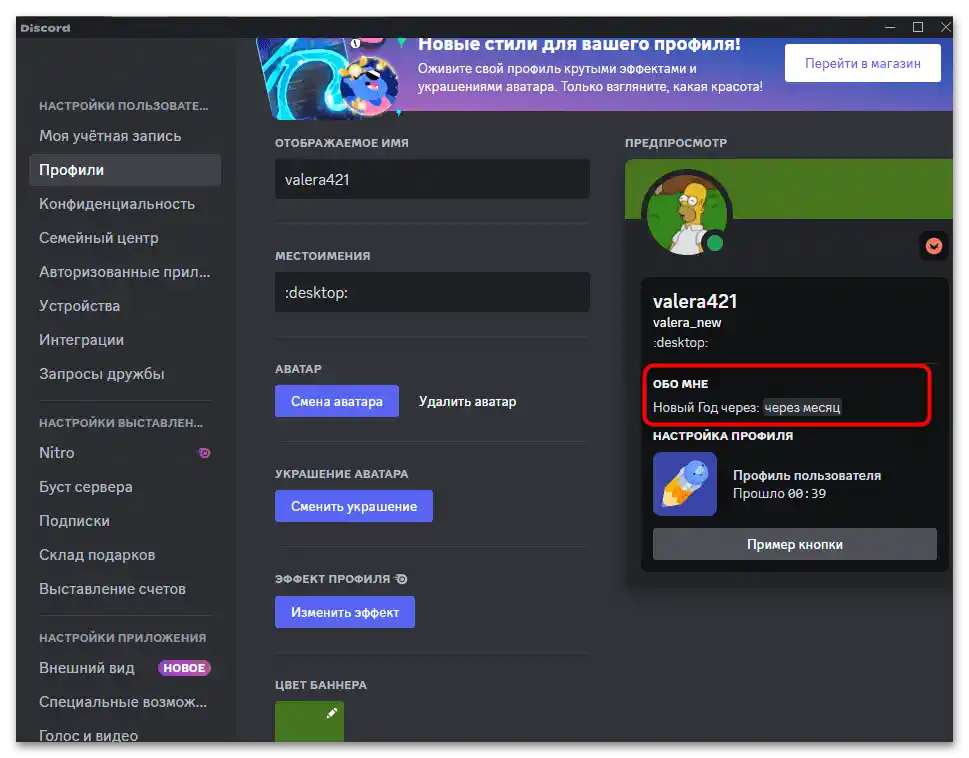Open Специальные возмож... settings
The width and height of the screenshot is (969, 758).
point(125,702)
